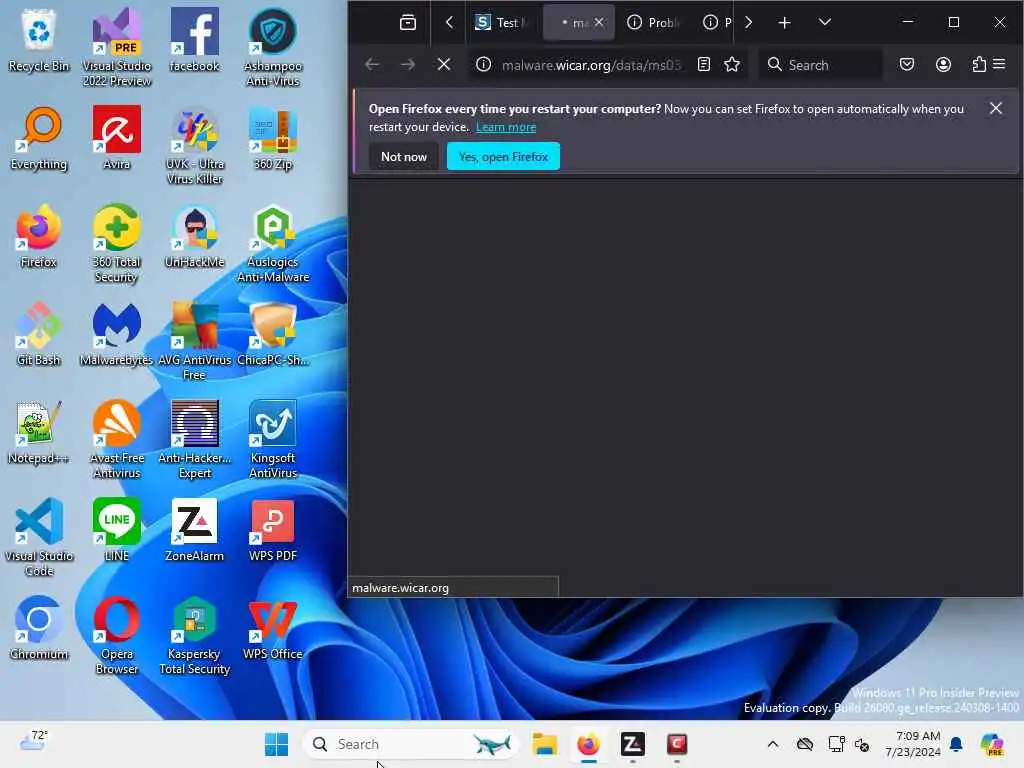
Task: Toggle reader view in address bar
Action: tap(703, 64)
